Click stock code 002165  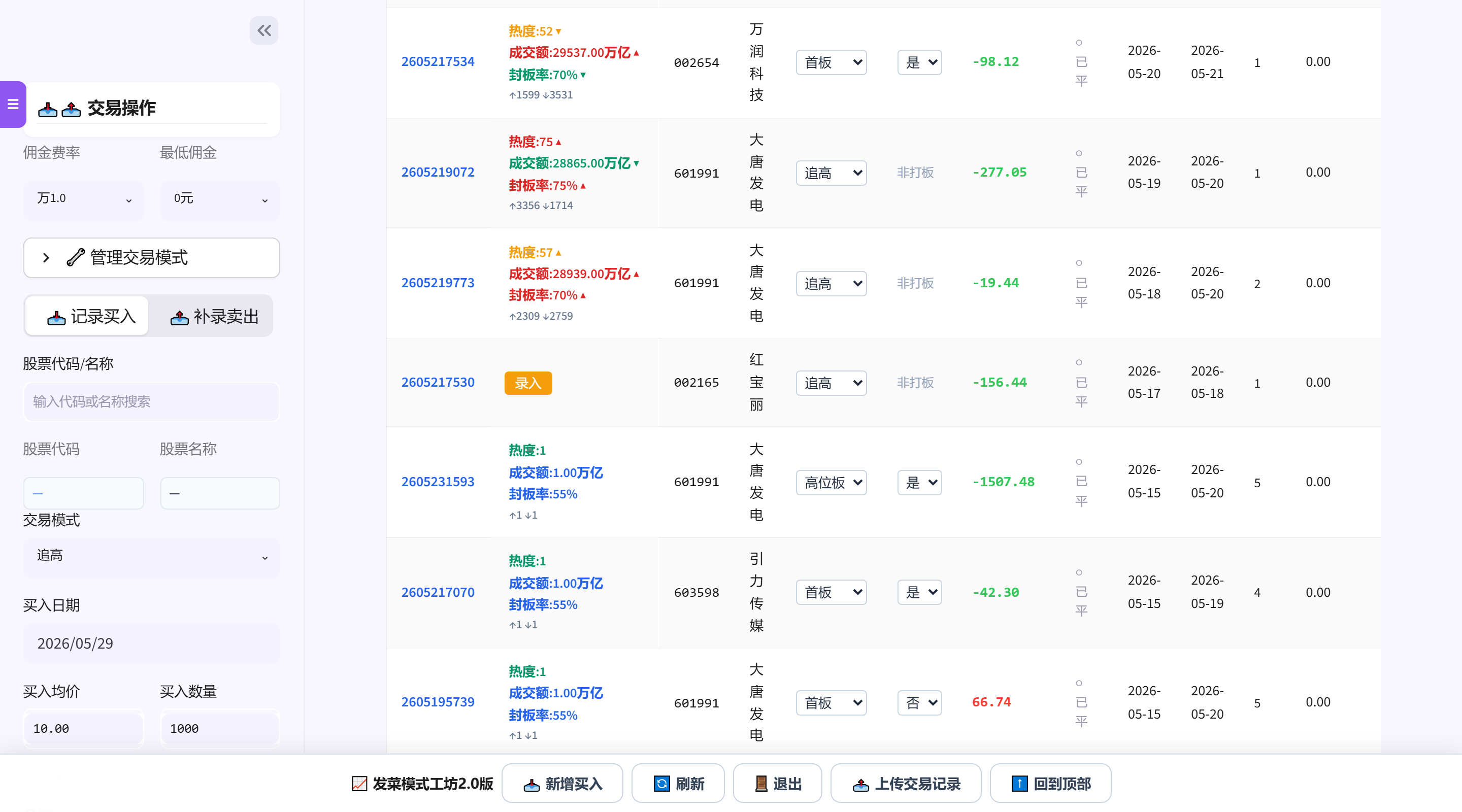pyautogui.click(x=696, y=383)
